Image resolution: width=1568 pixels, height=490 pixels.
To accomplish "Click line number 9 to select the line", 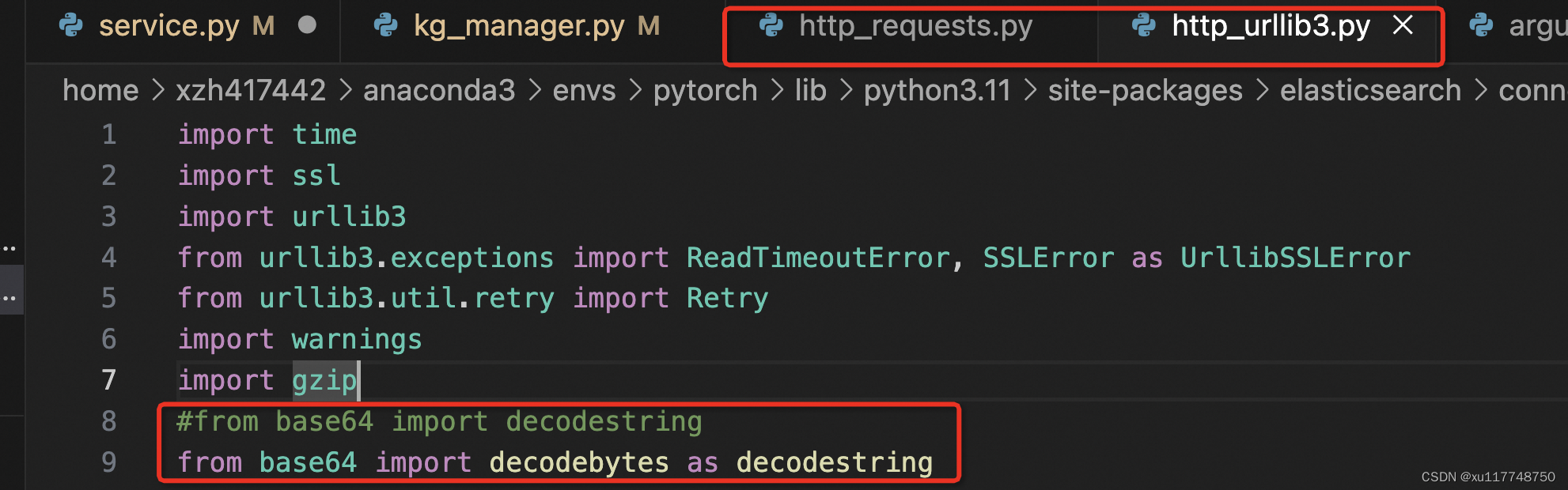I will pyautogui.click(x=109, y=462).
